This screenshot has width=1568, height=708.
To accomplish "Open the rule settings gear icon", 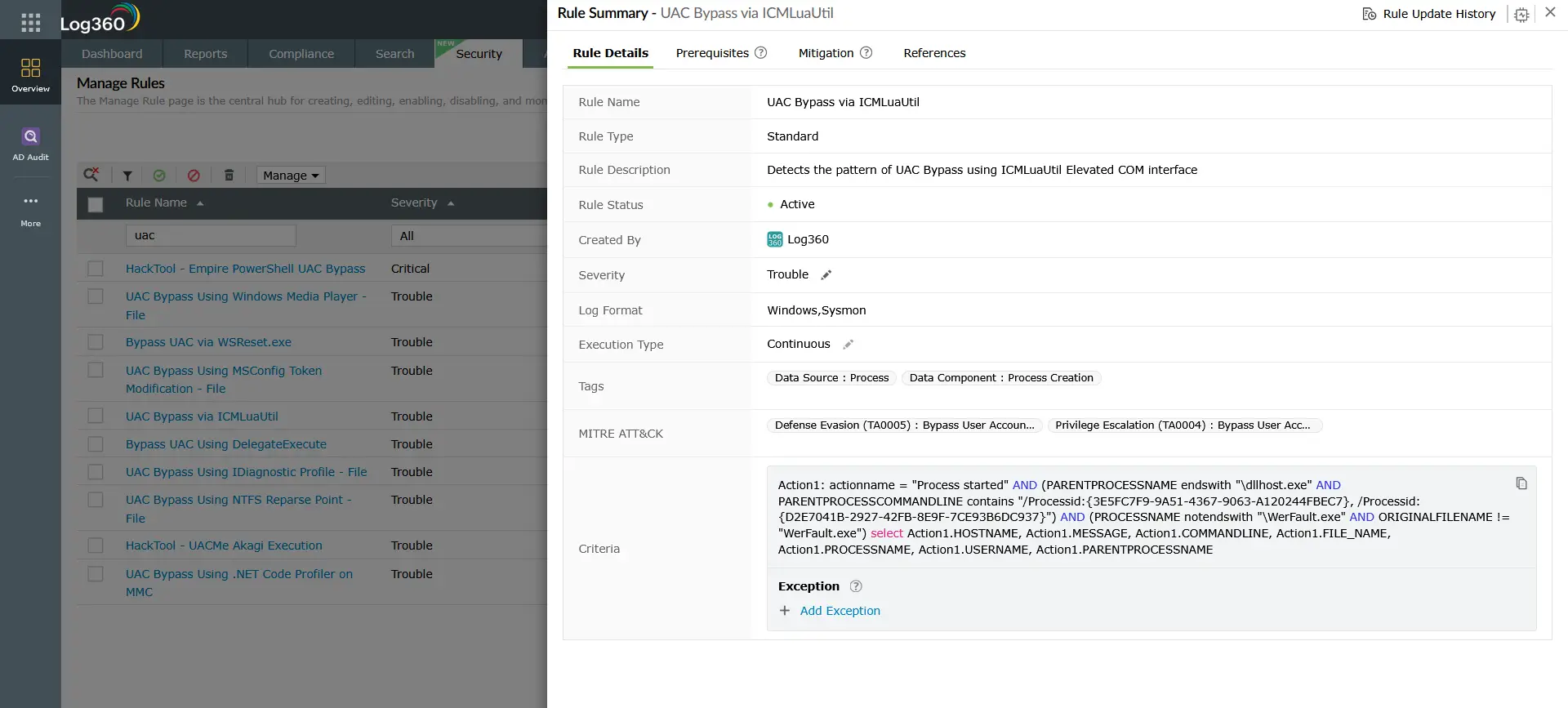I will (x=1521, y=15).
